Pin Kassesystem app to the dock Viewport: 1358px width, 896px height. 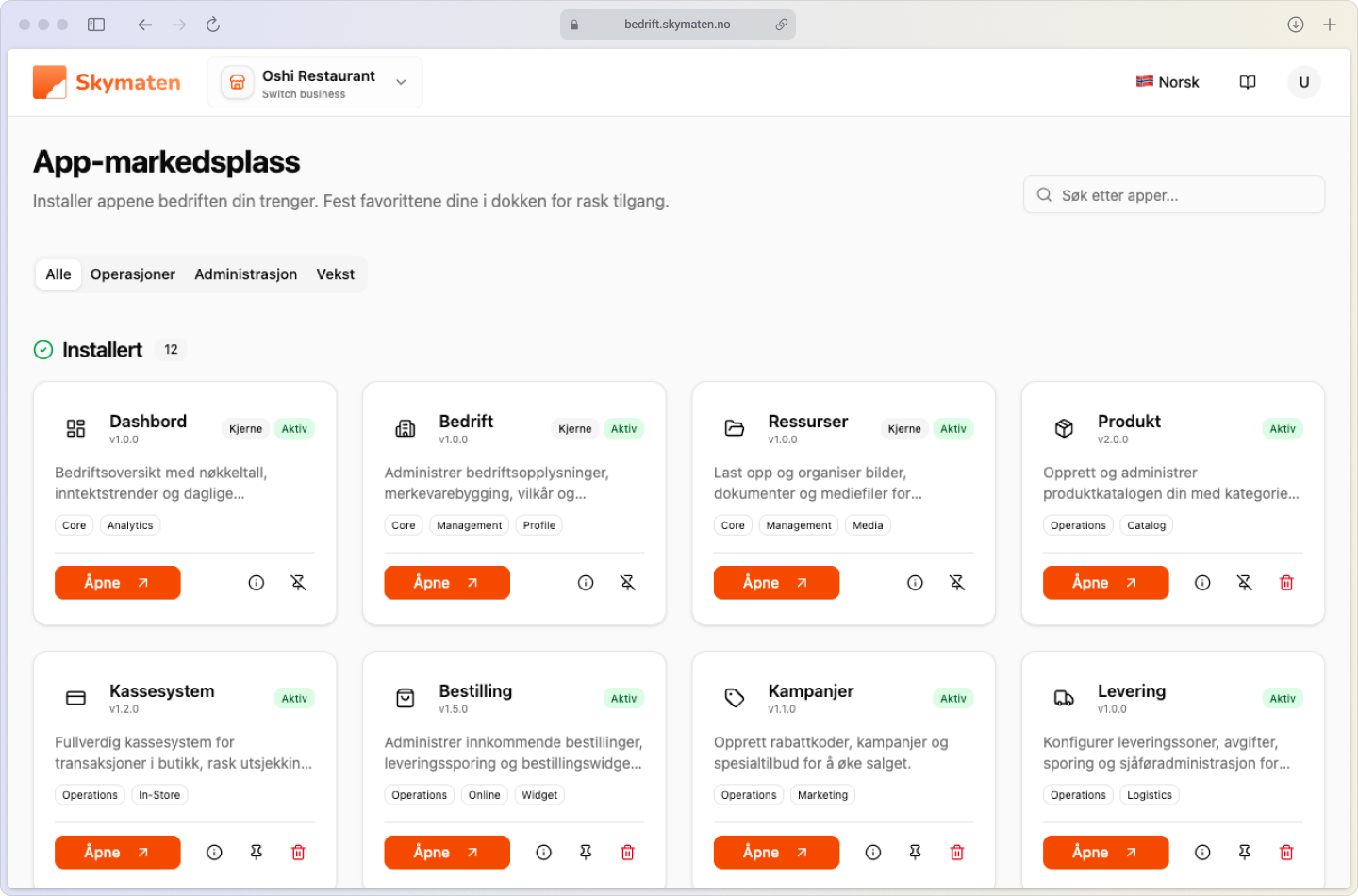tap(256, 853)
